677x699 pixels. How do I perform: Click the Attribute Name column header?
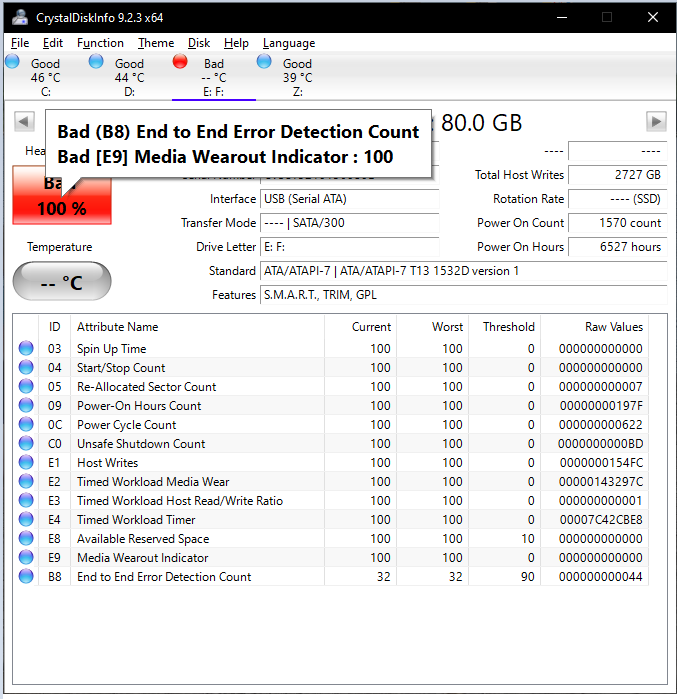[197, 327]
